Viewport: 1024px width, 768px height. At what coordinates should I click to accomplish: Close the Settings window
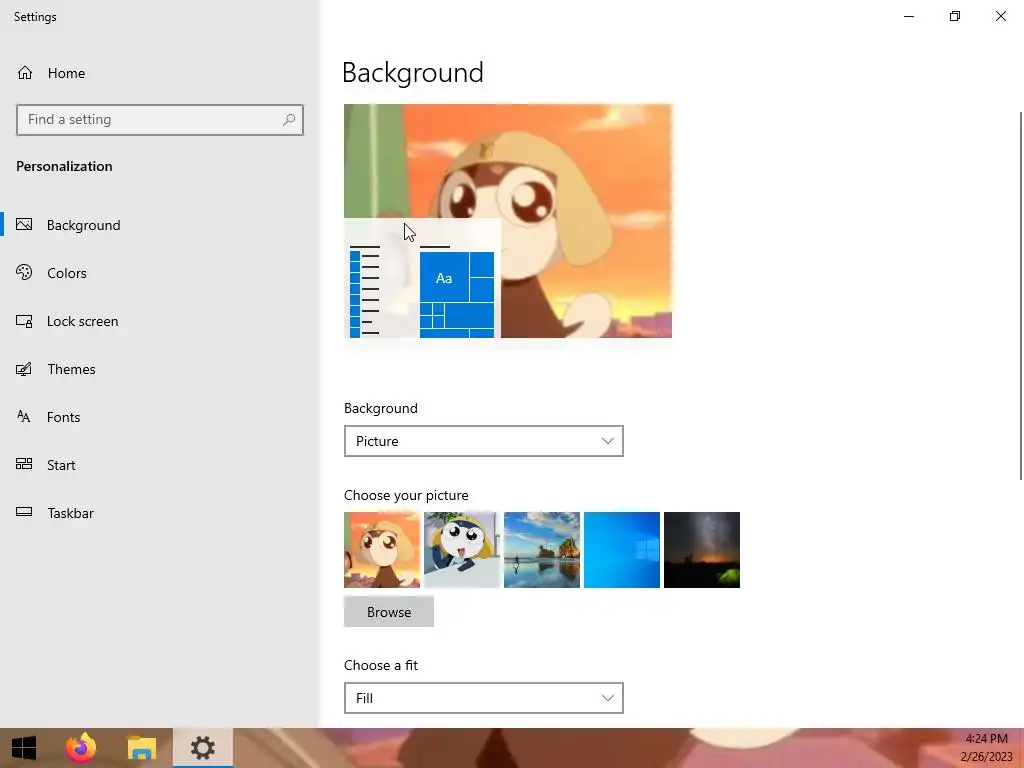pos(1000,16)
